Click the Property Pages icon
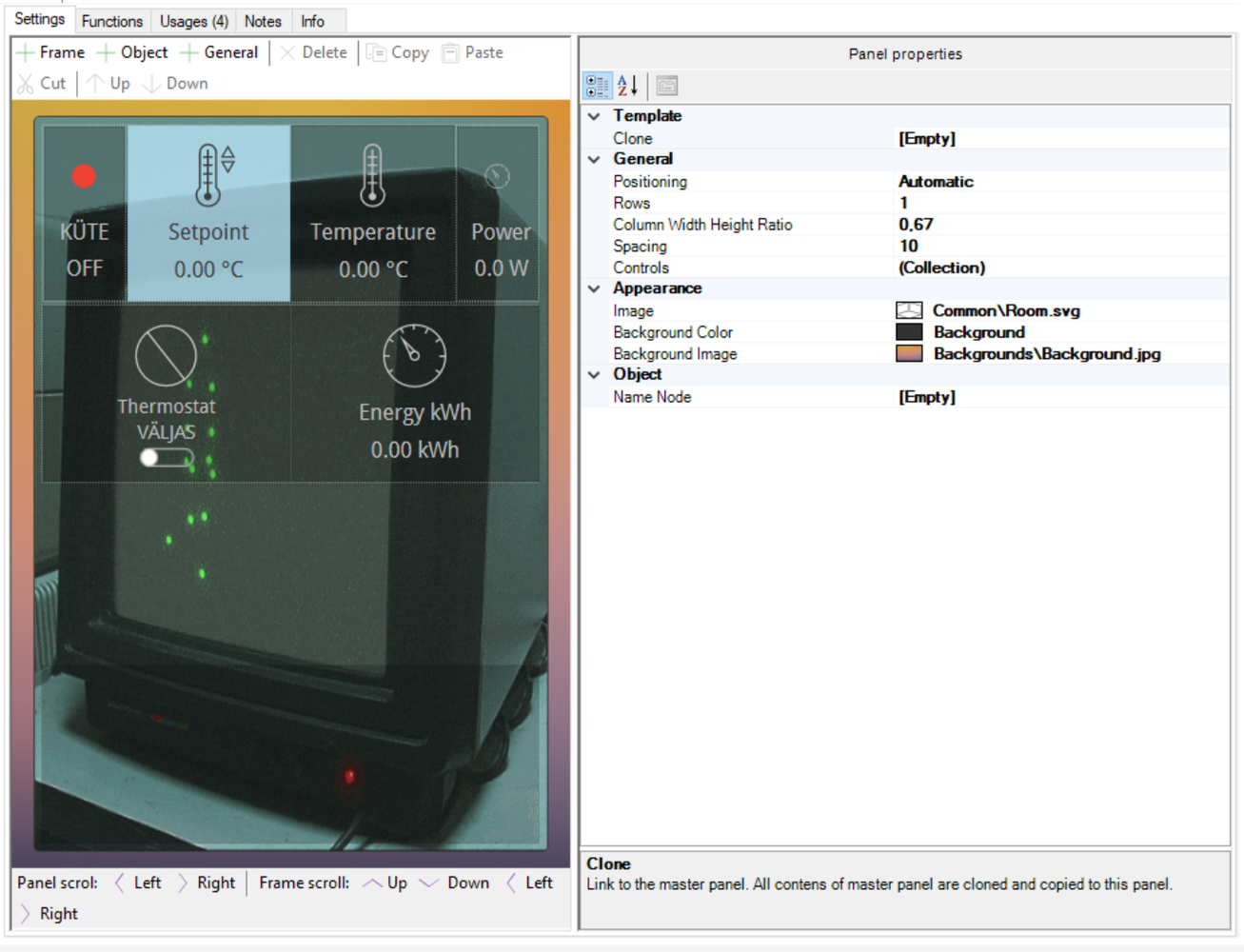Screen dimensions: 1244x952 [667, 86]
